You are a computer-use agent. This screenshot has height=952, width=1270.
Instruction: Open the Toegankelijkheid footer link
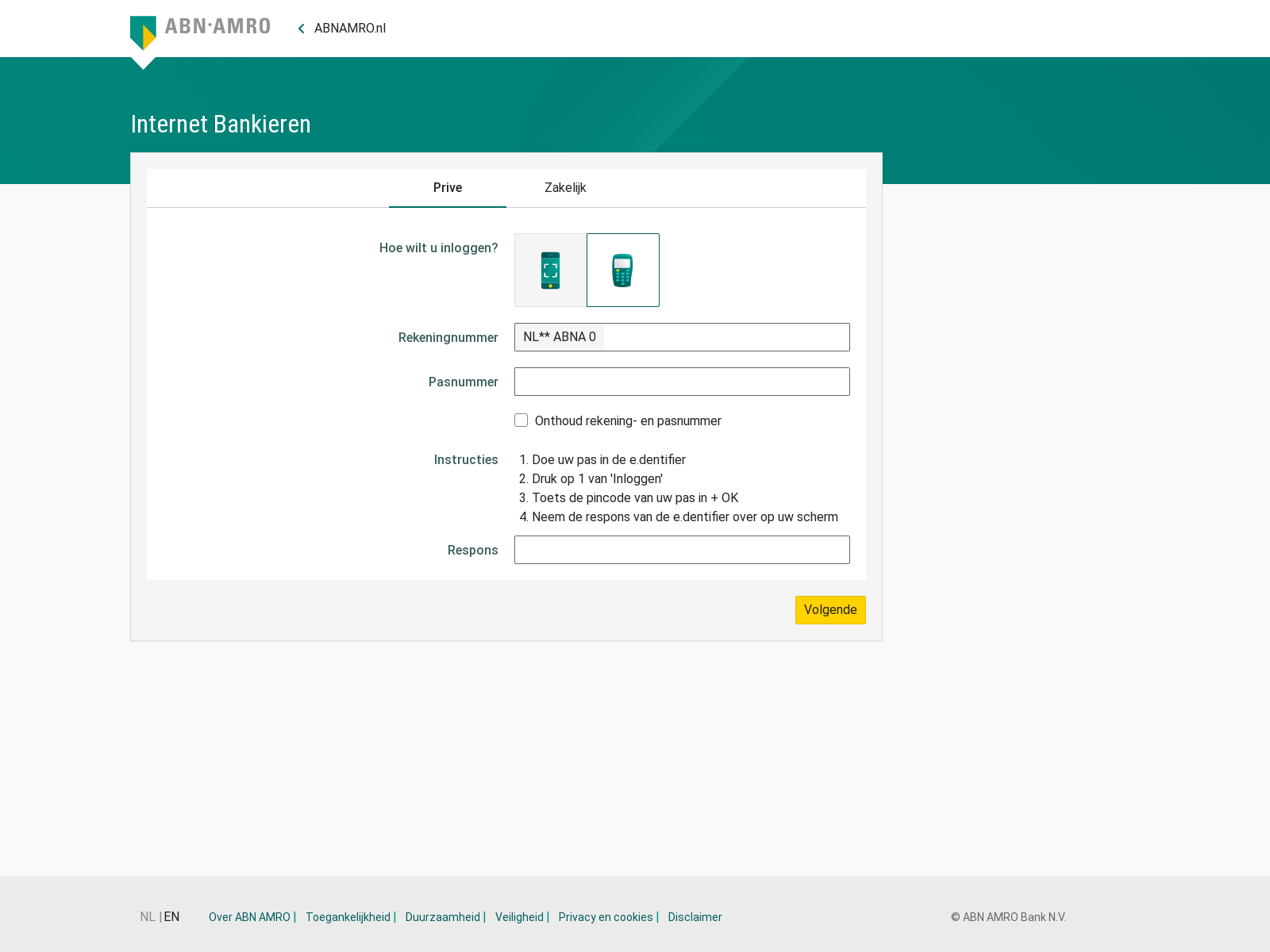pos(348,917)
